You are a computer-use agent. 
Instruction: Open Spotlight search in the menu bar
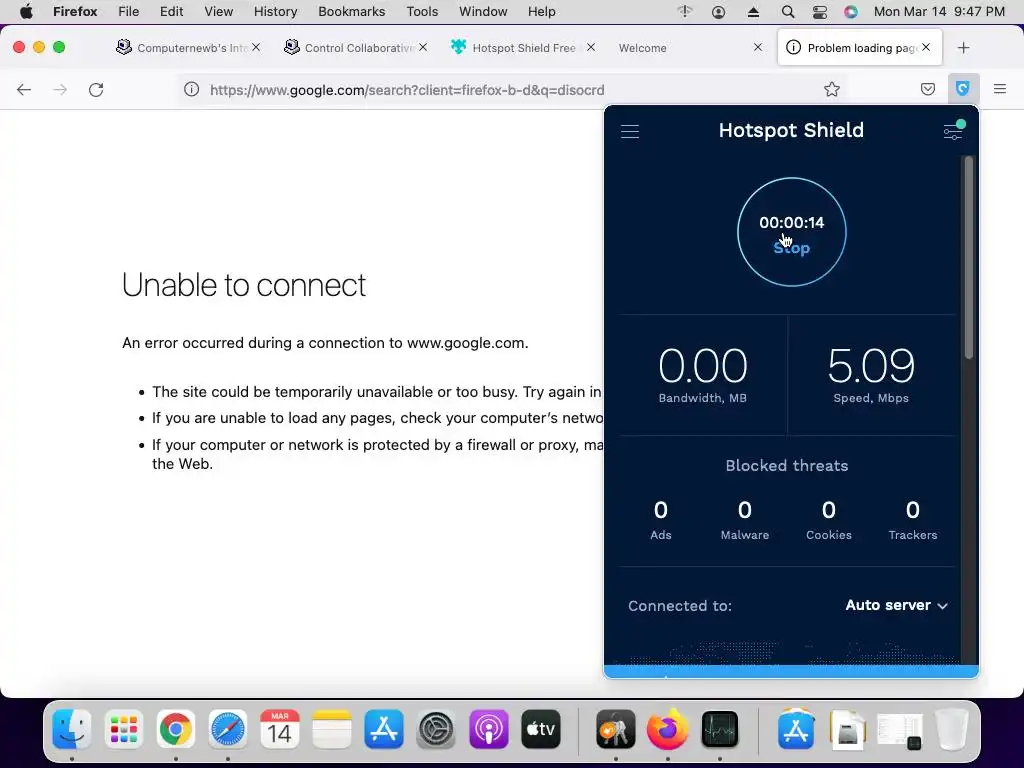(x=788, y=12)
